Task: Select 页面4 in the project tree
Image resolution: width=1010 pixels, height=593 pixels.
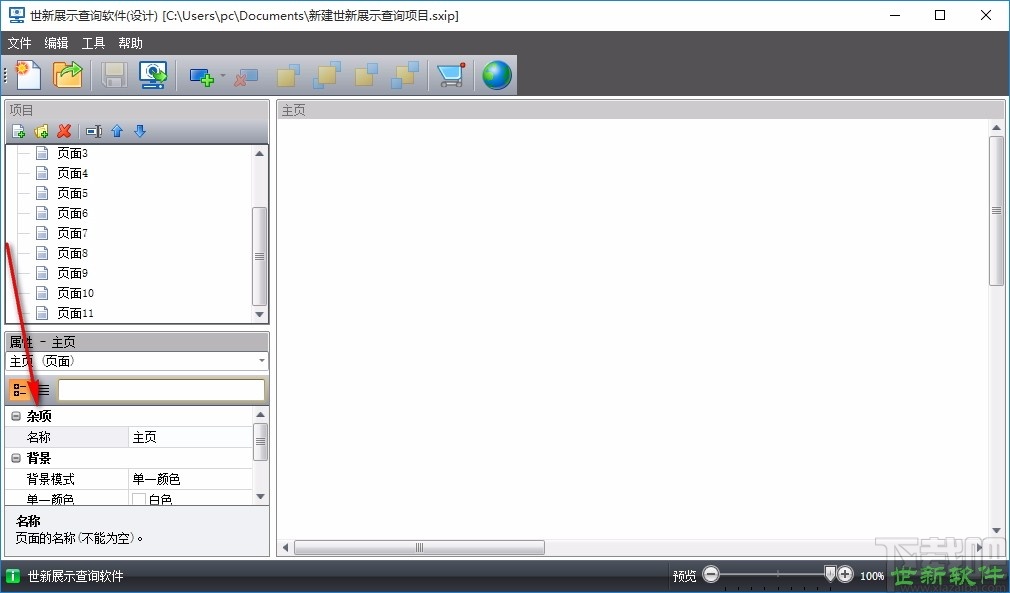Action: pos(72,173)
